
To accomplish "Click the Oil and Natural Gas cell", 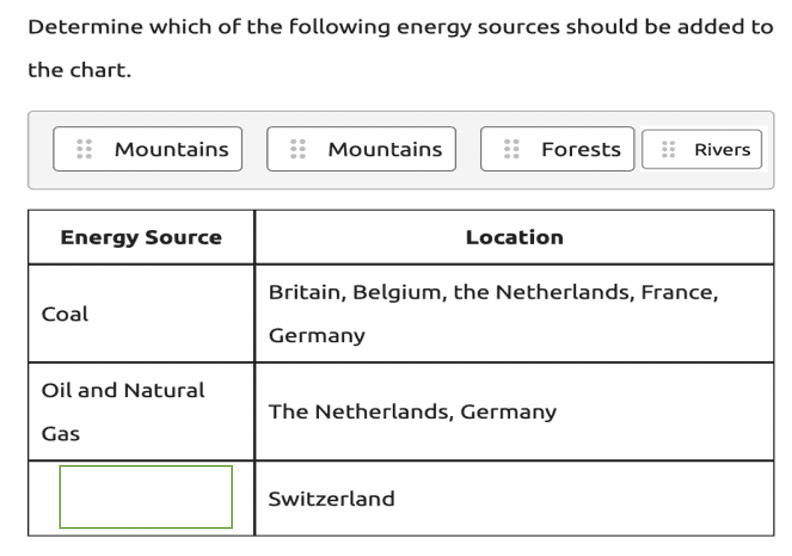I will (x=141, y=412).
